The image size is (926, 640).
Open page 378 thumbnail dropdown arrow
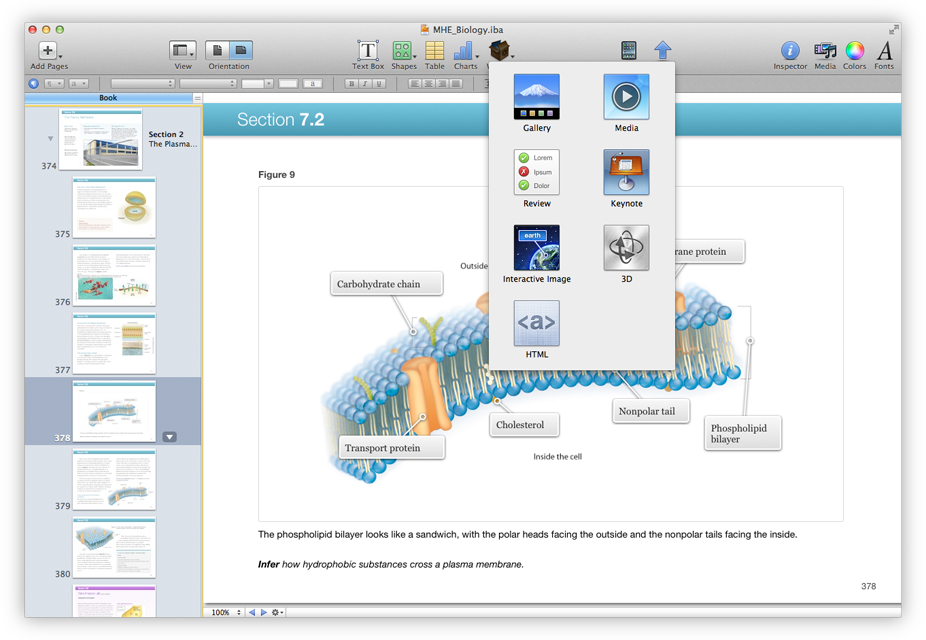tap(169, 437)
